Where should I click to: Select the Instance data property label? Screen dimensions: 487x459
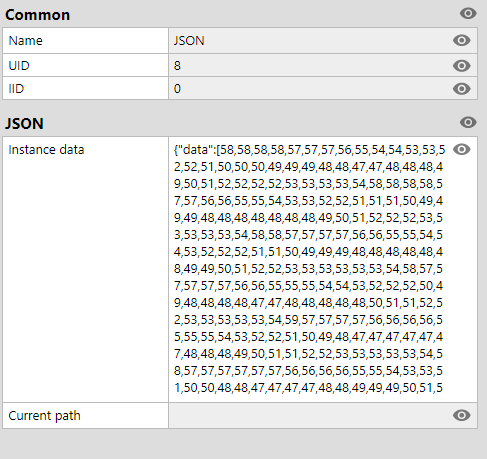pyautogui.click(x=46, y=150)
